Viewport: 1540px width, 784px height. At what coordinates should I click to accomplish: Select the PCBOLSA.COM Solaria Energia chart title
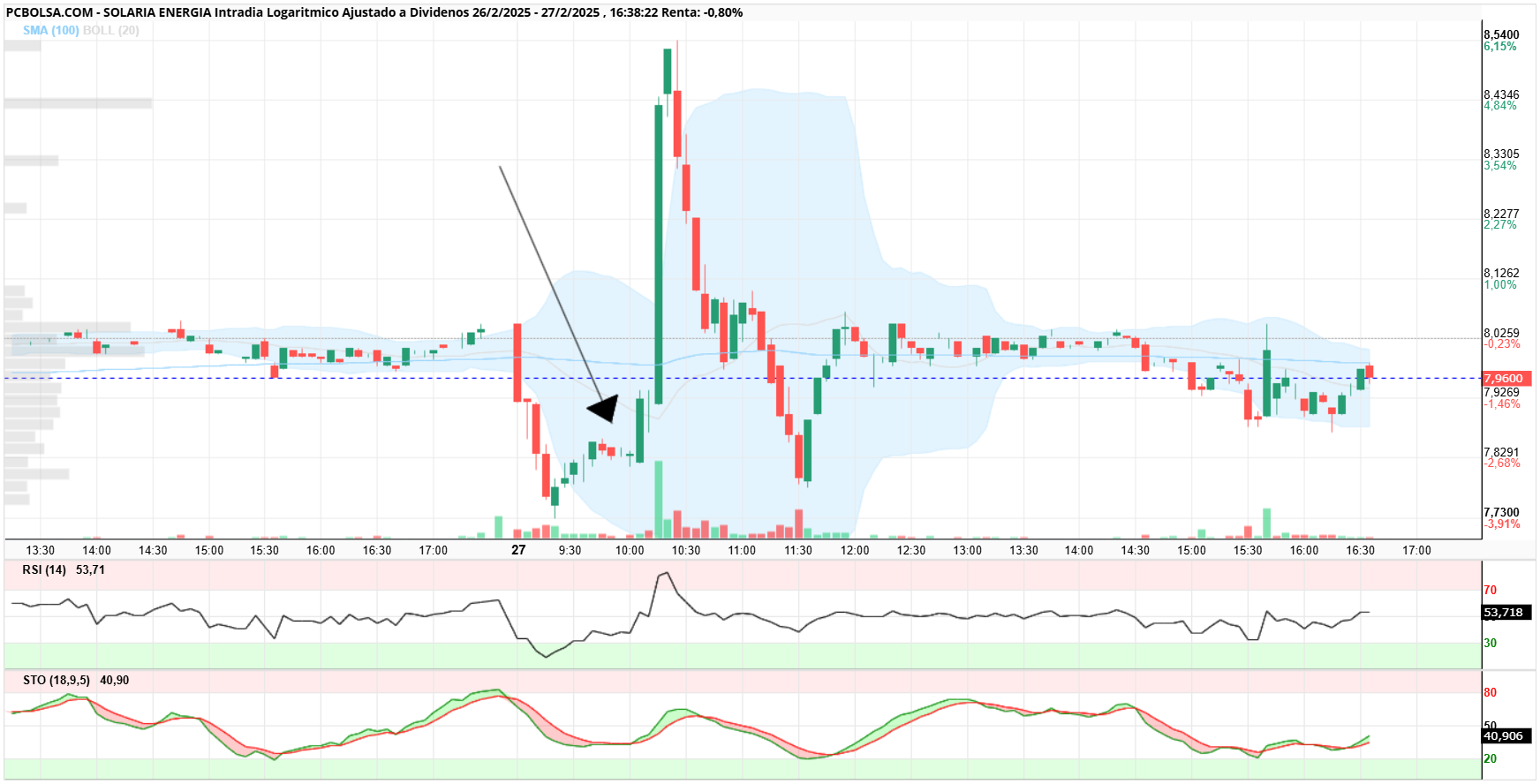pos(374,12)
